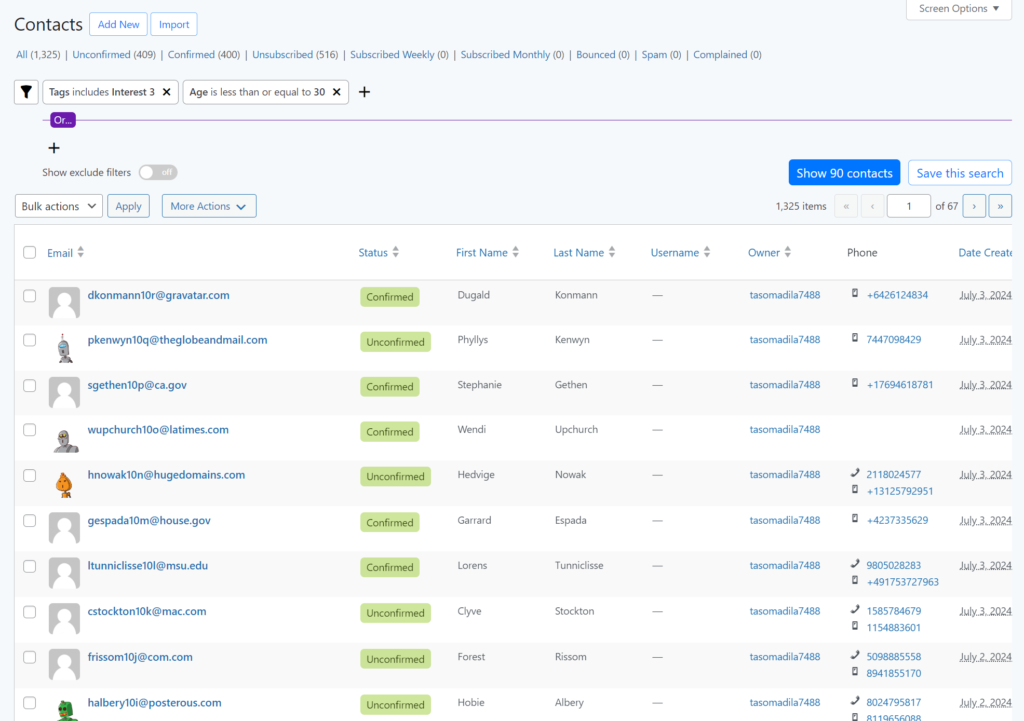Click the current page number field
The height and width of the screenshot is (721, 1024).
pos(908,206)
